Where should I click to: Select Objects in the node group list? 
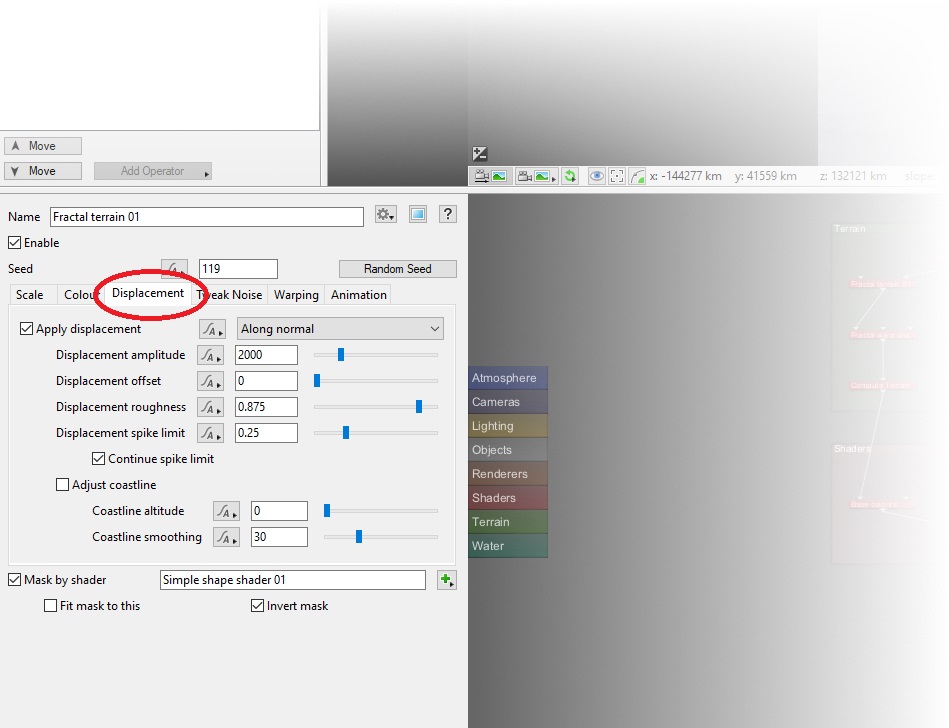coord(508,450)
